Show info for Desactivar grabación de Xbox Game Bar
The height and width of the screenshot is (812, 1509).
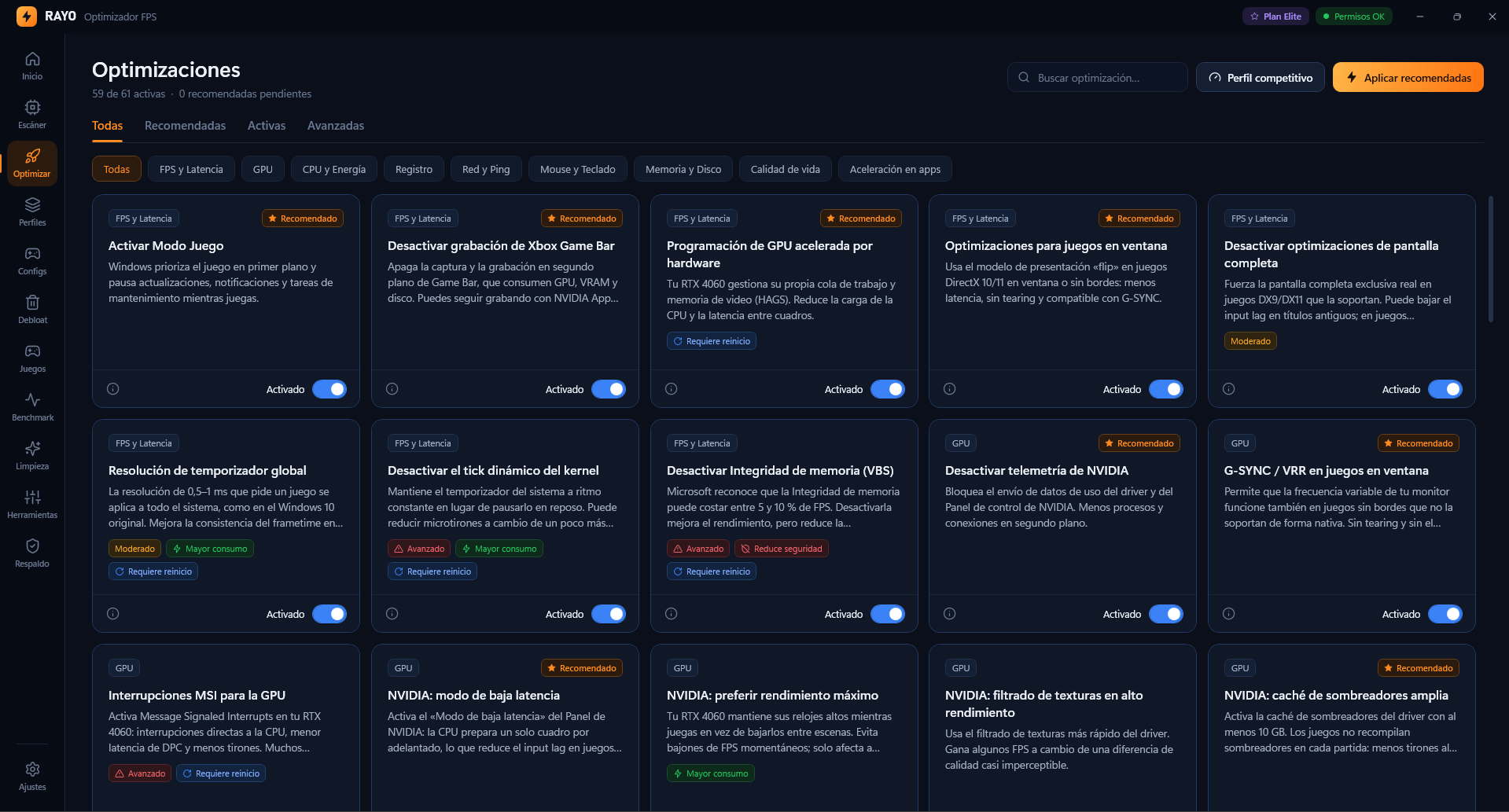pos(392,389)
